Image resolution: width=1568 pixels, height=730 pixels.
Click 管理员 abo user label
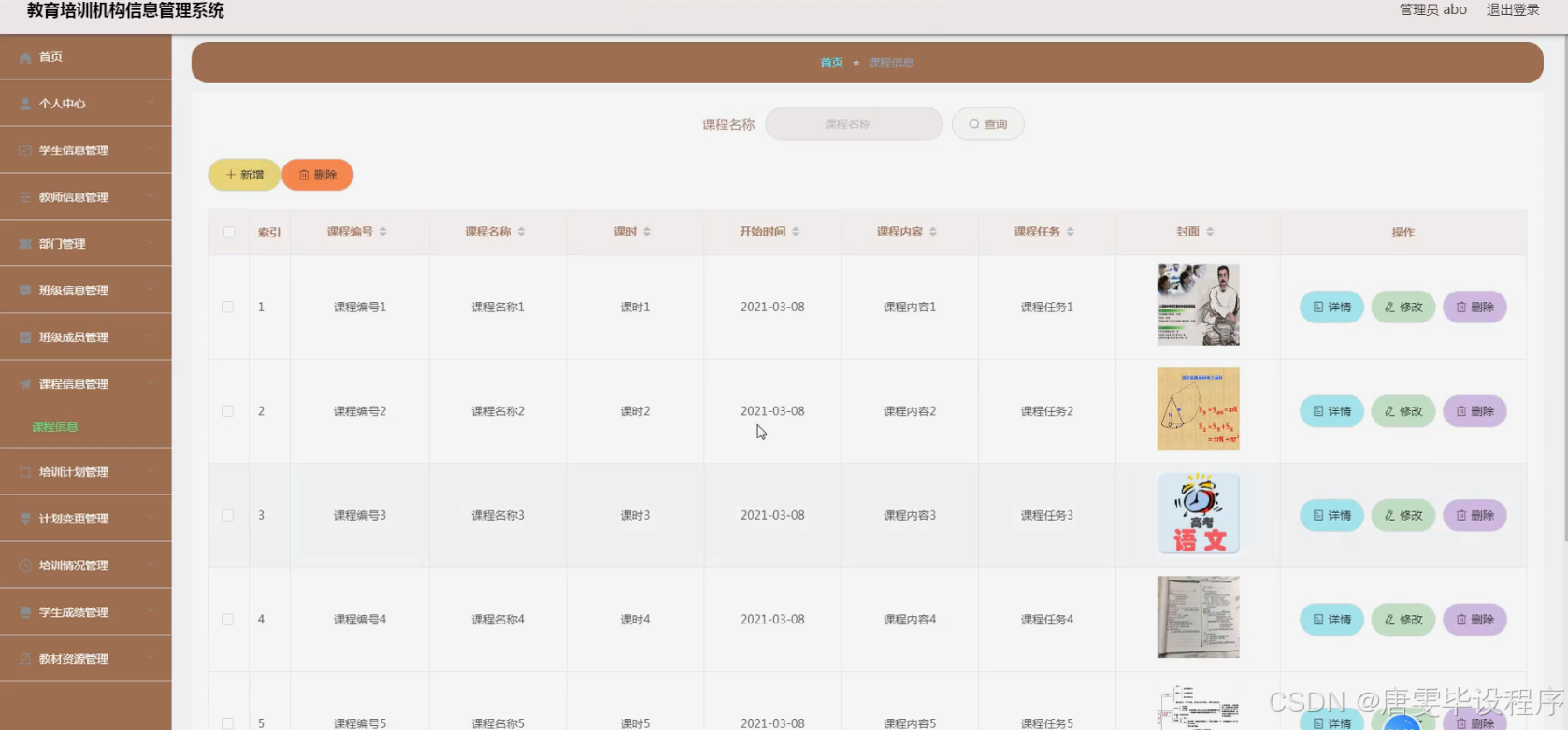pos(1432,9)
